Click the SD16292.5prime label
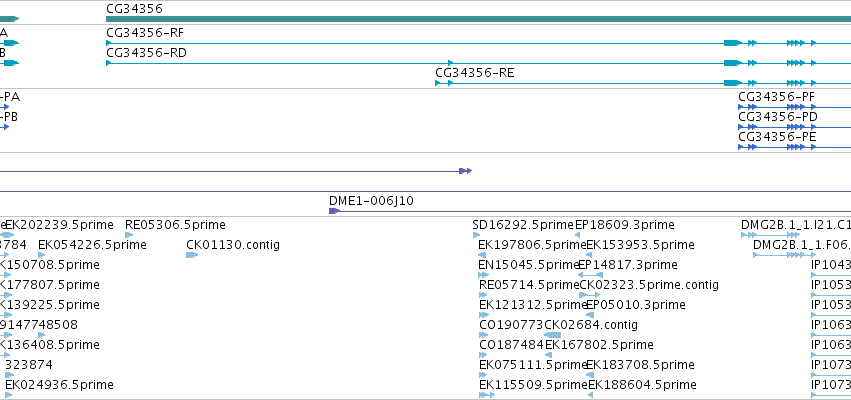The image size is (851, 400). [x=523, y=225]
